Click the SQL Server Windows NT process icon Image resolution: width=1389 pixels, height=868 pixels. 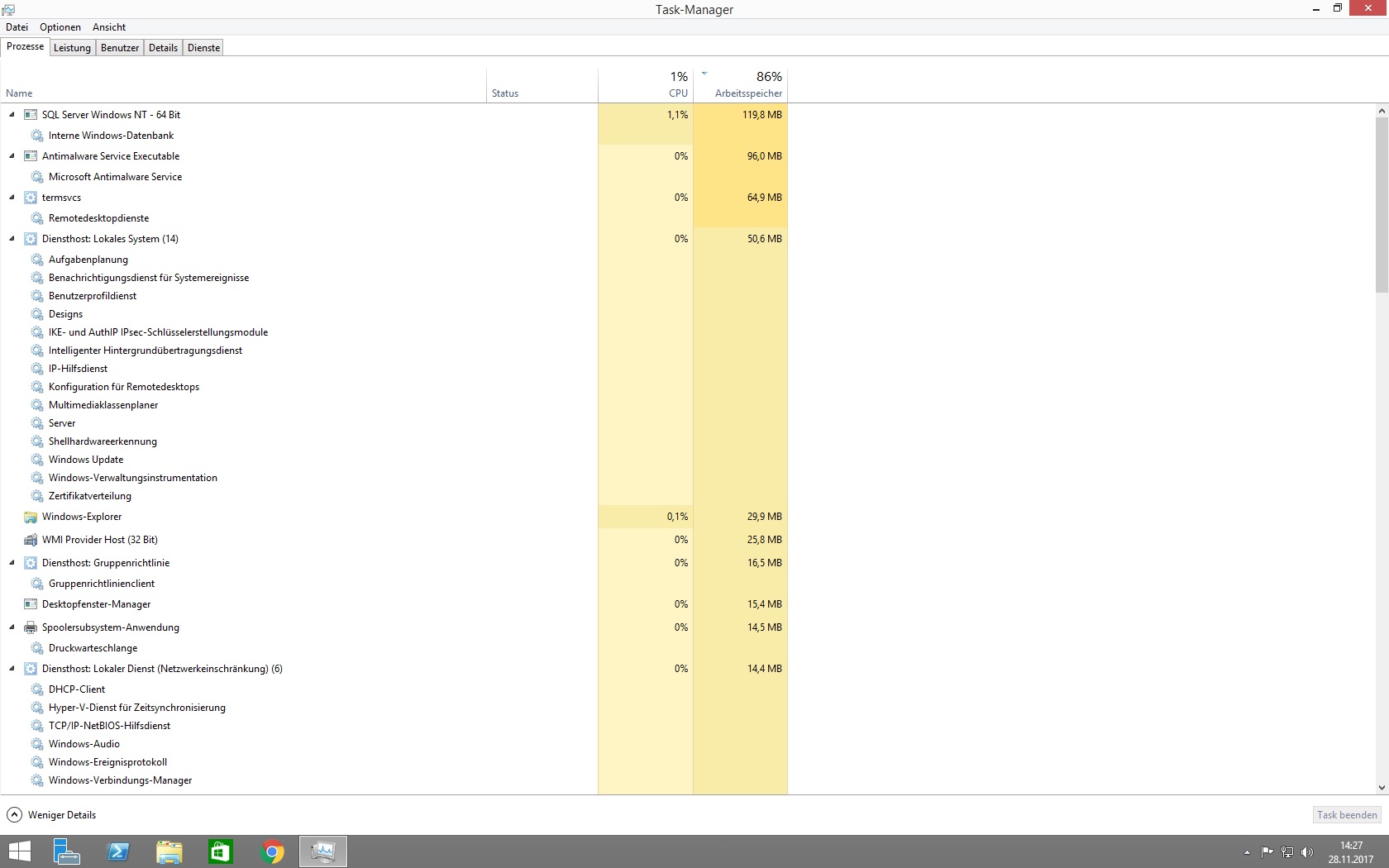pyautogui.click(x=31, y=115)
